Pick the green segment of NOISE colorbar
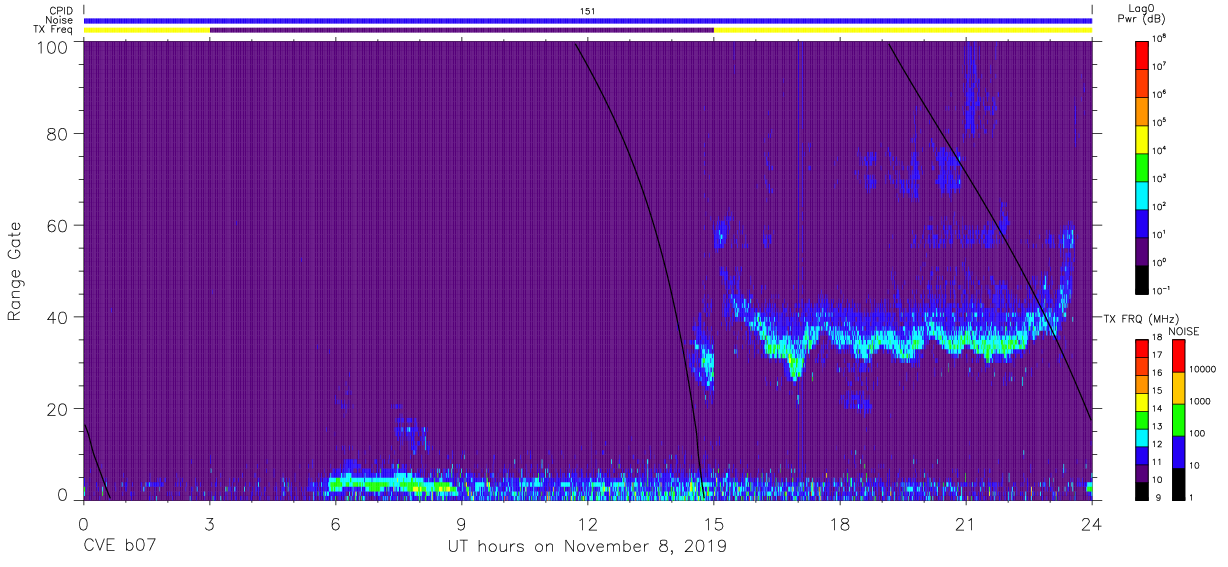Viewport: 1228px width, 567px height. pos(1179,419)
